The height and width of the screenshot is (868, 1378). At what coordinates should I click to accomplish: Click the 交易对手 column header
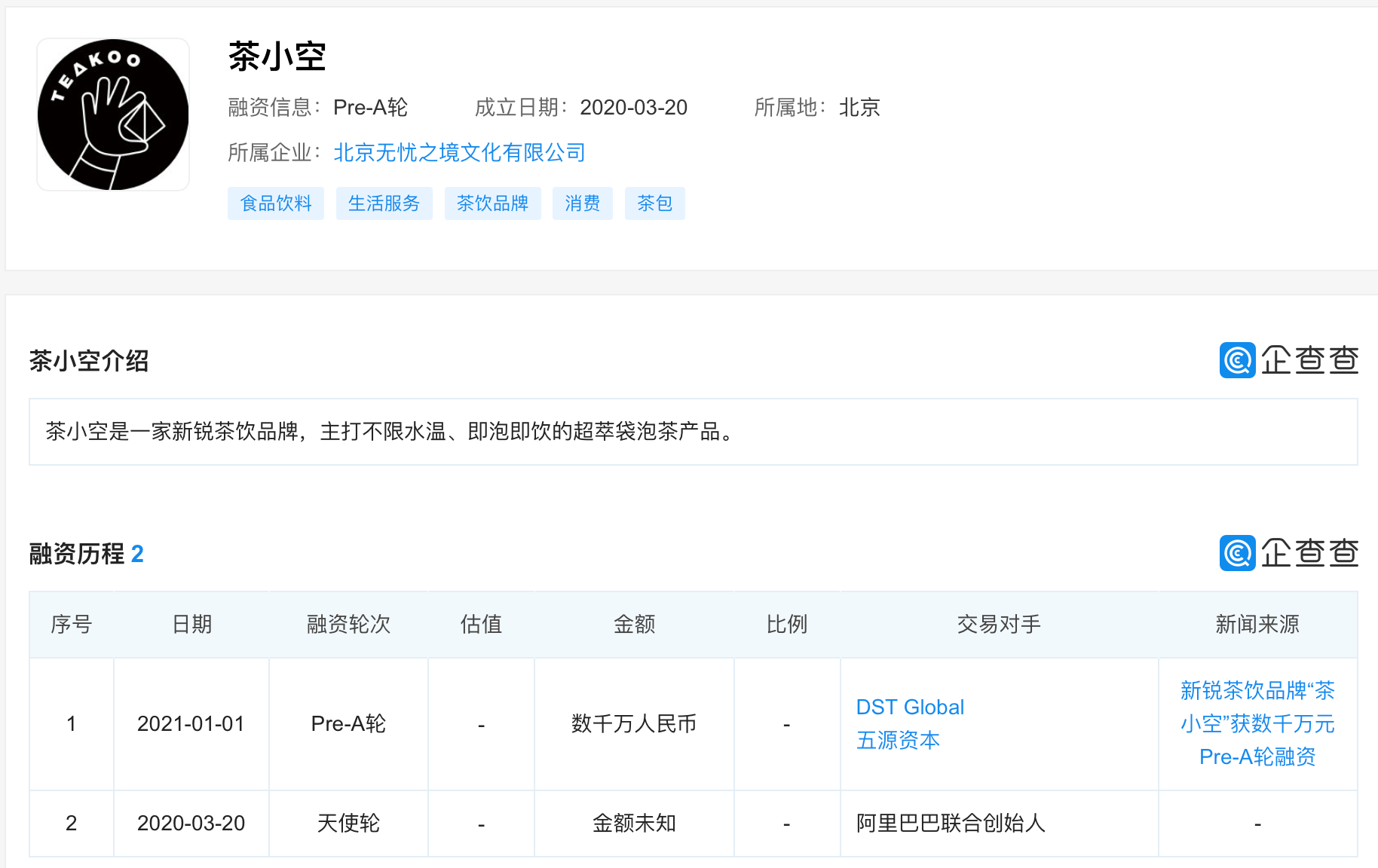[x=999, y=625]
